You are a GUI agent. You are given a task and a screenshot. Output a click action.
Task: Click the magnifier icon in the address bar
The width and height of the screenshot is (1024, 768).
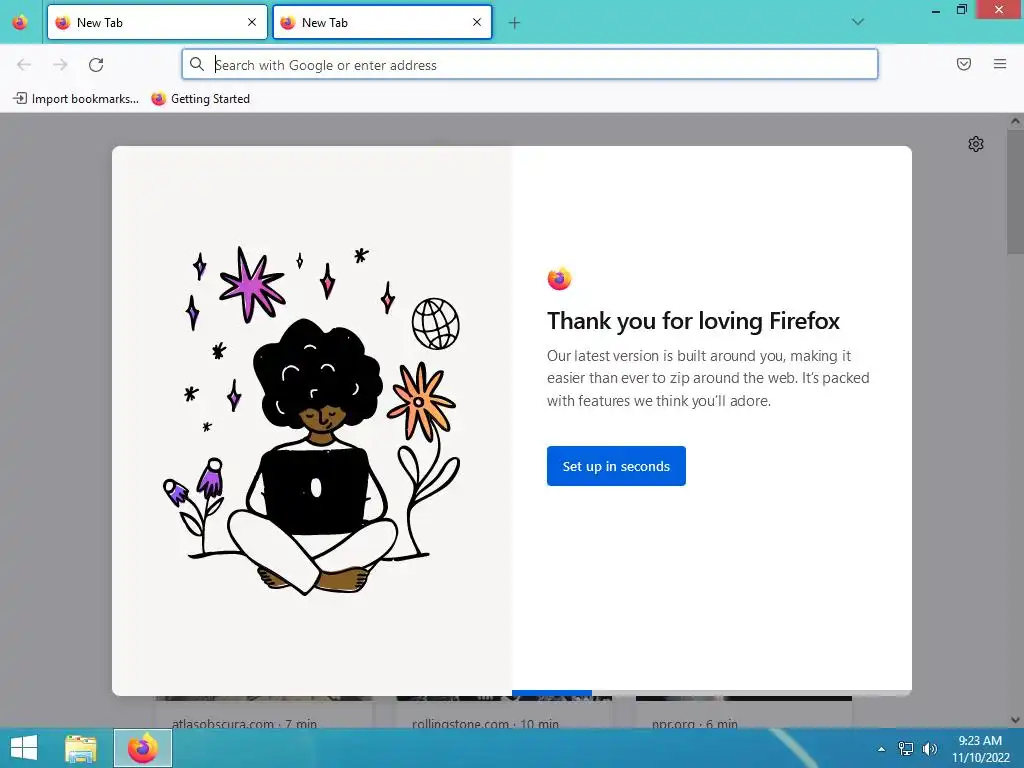click(x=197, y=64)
